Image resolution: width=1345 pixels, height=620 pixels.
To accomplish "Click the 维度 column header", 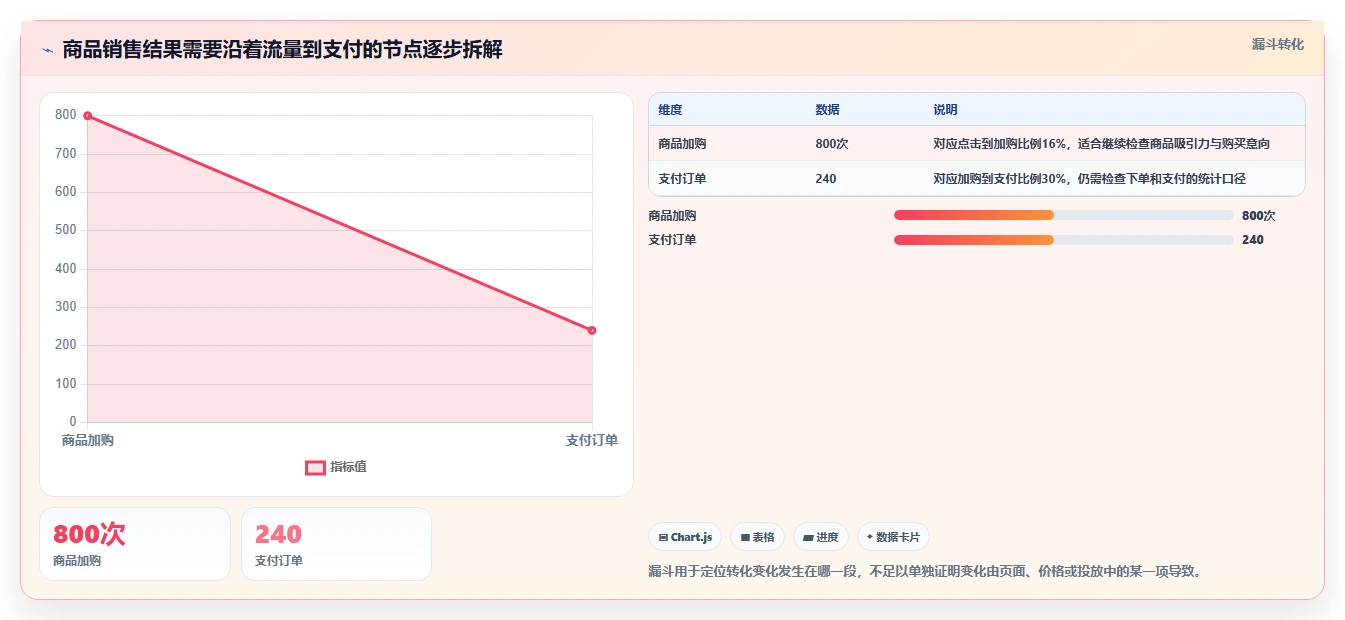I will [x=671, y=110].
